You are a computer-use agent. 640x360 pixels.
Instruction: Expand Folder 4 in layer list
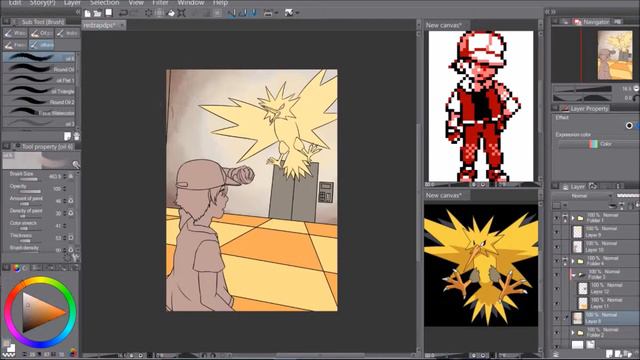pos(573,261)
